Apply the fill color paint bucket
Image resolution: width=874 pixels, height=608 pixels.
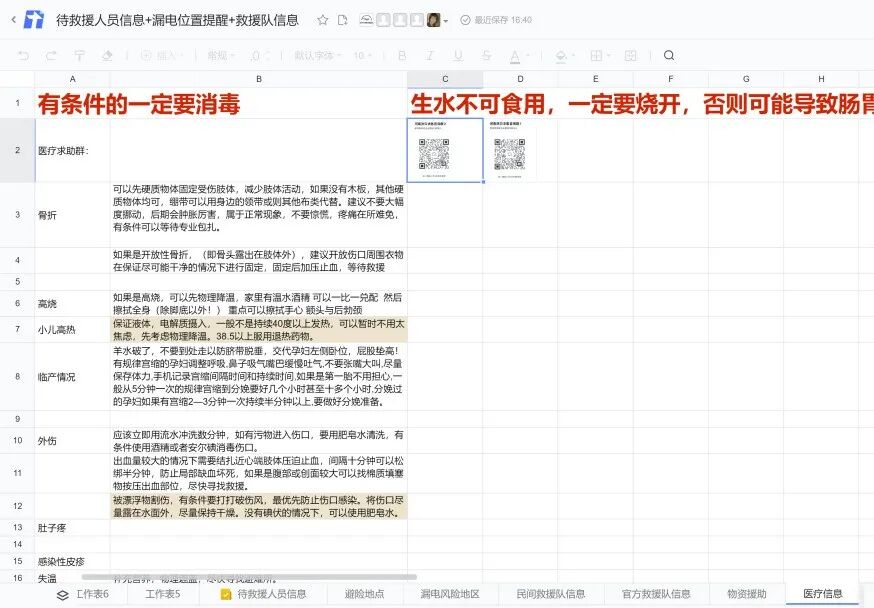[561, 56]
